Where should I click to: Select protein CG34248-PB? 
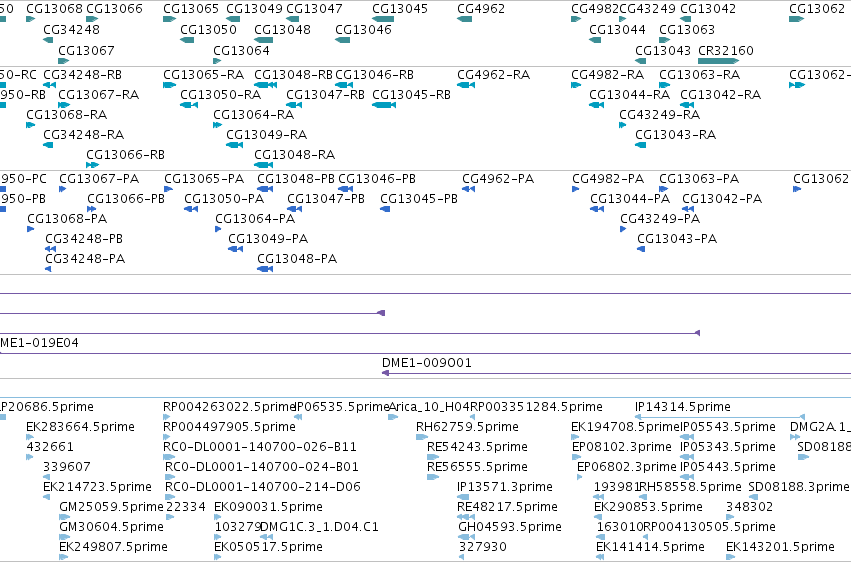pos(84,239)
